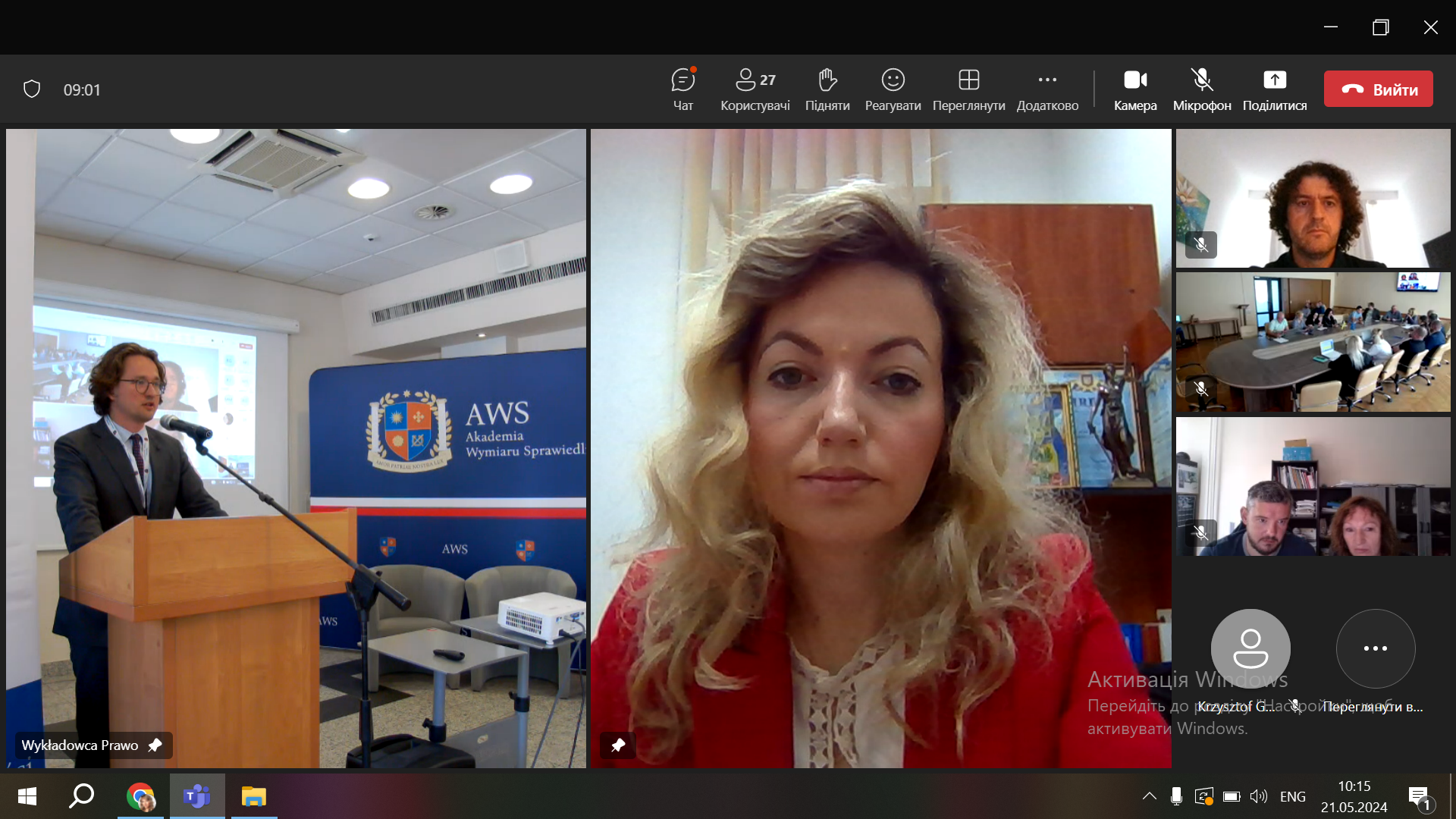Leave the meeting with Вийти
This screenshot has height=819, width=1456.
coord(1379,89)
